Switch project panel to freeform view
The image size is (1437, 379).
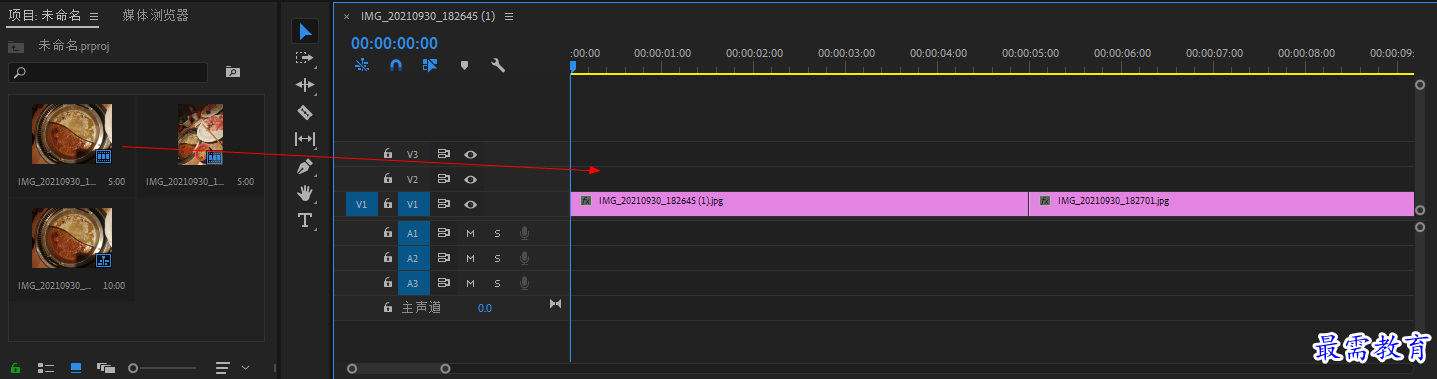[105, 368]
